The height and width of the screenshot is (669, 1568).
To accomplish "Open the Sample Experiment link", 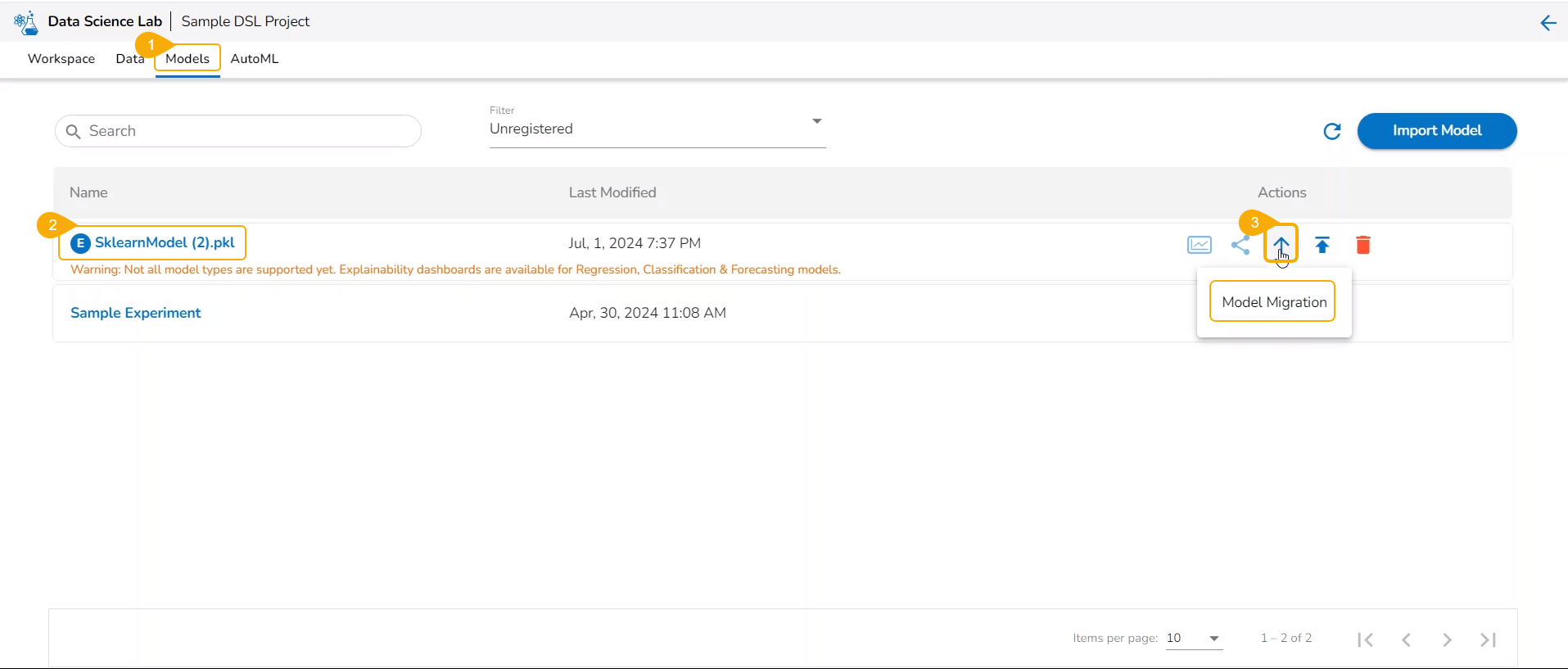I will 136,313.
